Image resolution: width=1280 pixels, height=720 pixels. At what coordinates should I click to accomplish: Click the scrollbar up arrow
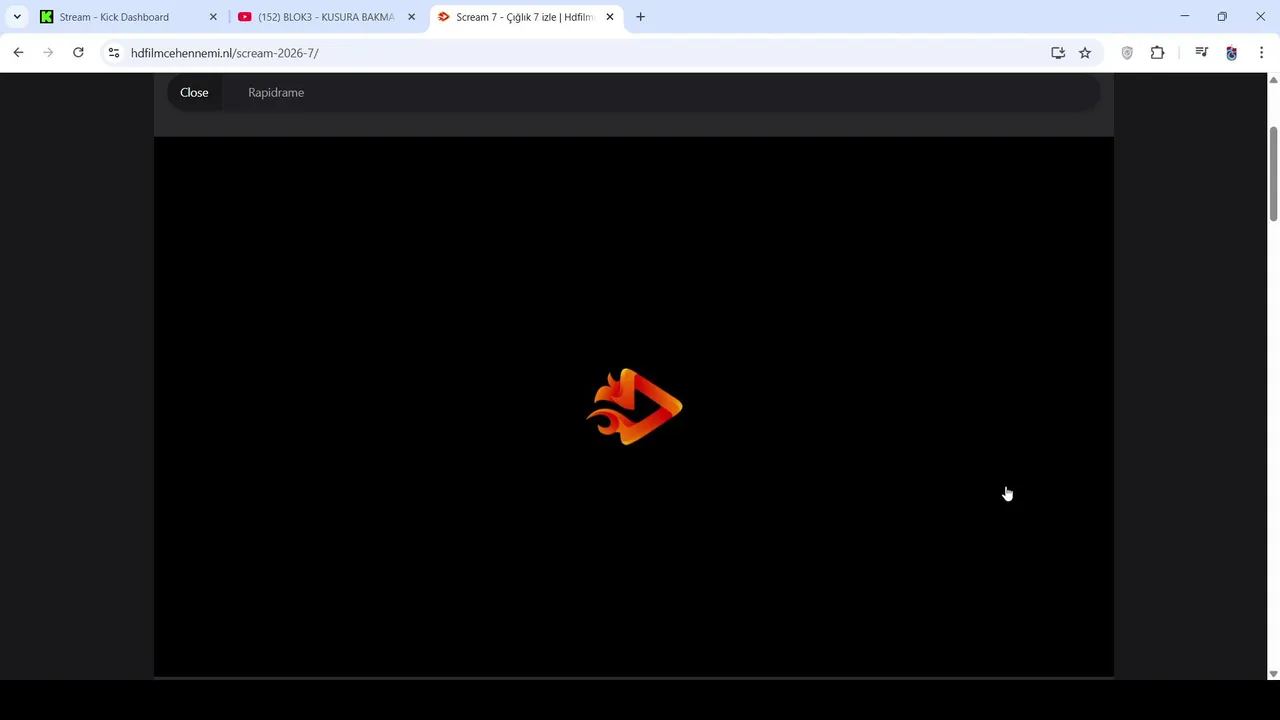[1273, 79]
